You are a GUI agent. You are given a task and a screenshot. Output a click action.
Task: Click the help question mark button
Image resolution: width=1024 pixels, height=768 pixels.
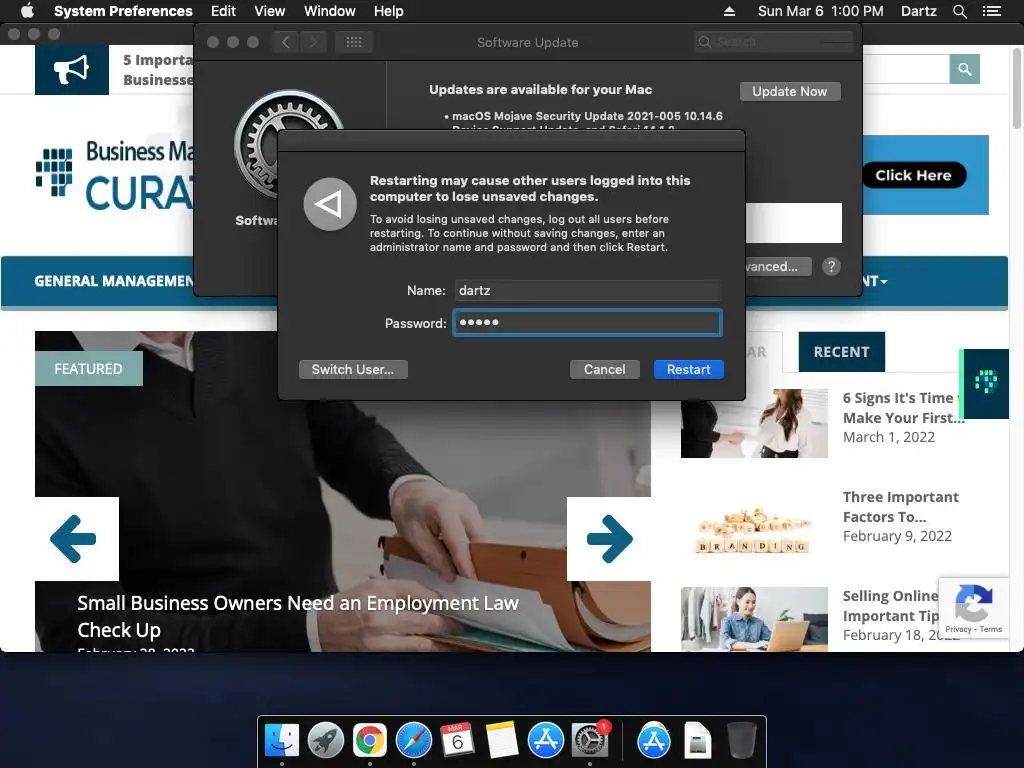click(831, 266)
